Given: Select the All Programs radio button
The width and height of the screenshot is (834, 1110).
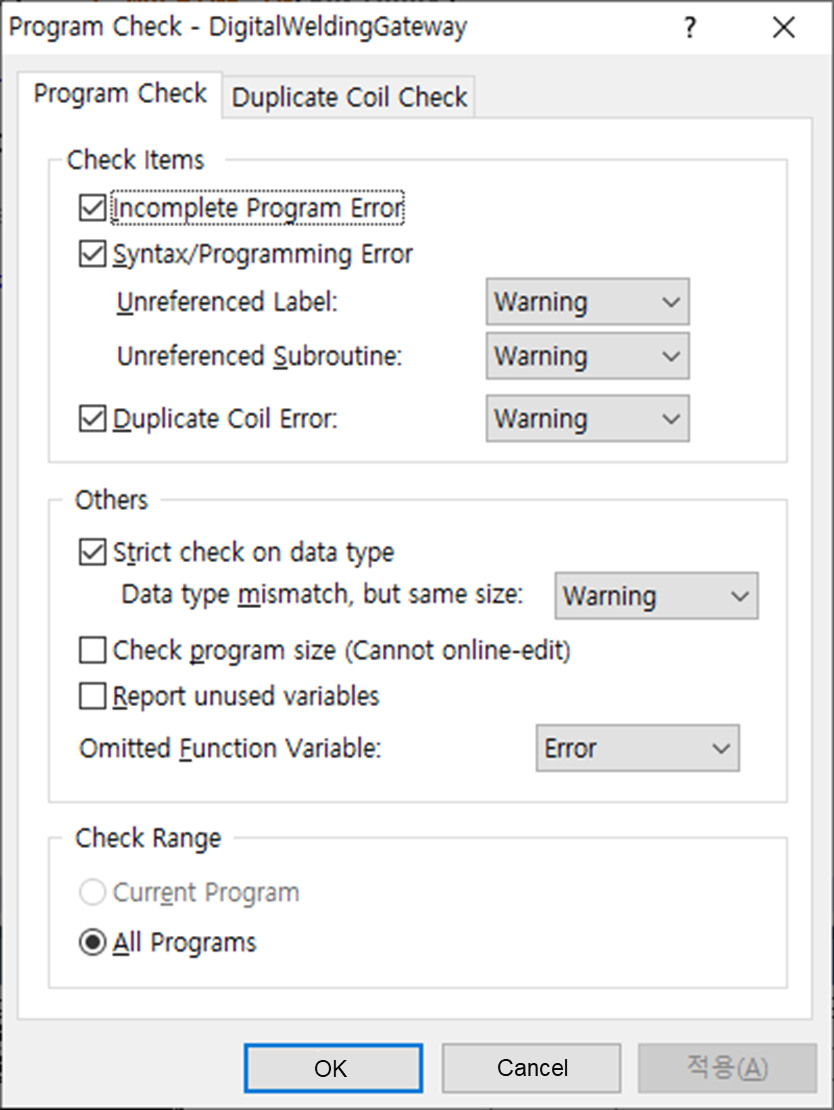Looking at the screenshot, I should coord(93,943).
